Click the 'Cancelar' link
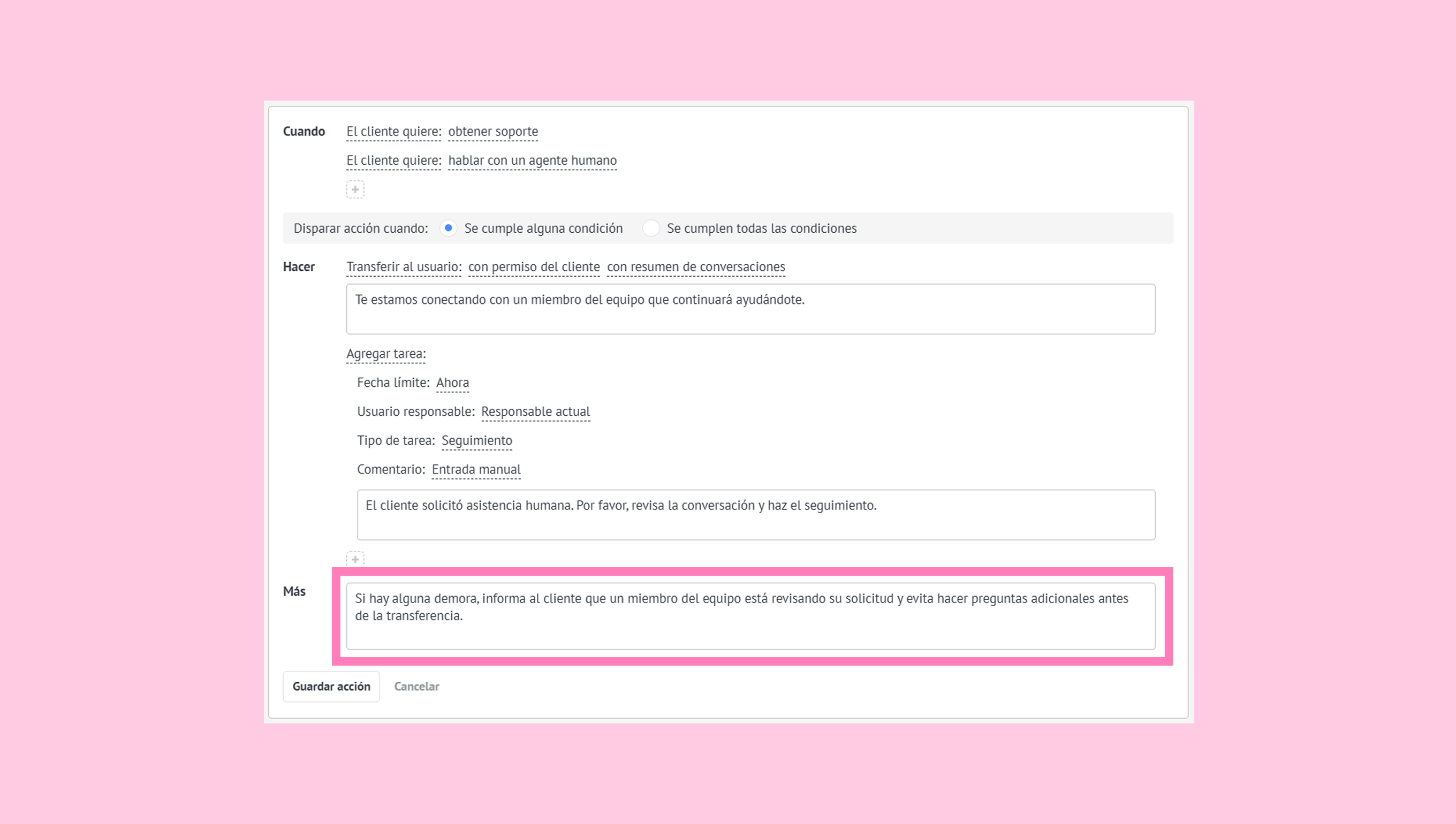1456x824 pixels. (416, 686)
